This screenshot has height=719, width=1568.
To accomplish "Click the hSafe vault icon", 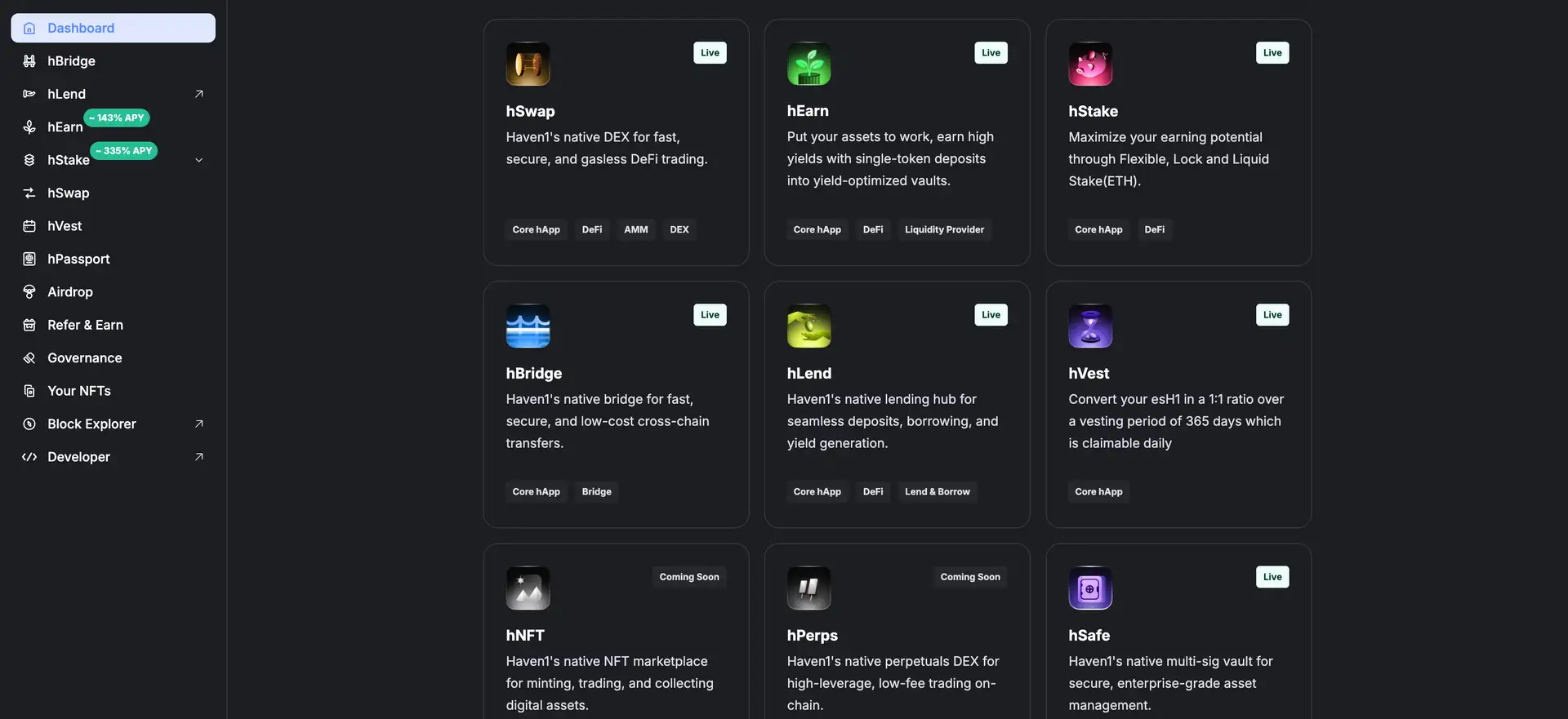I will 1090,588.
